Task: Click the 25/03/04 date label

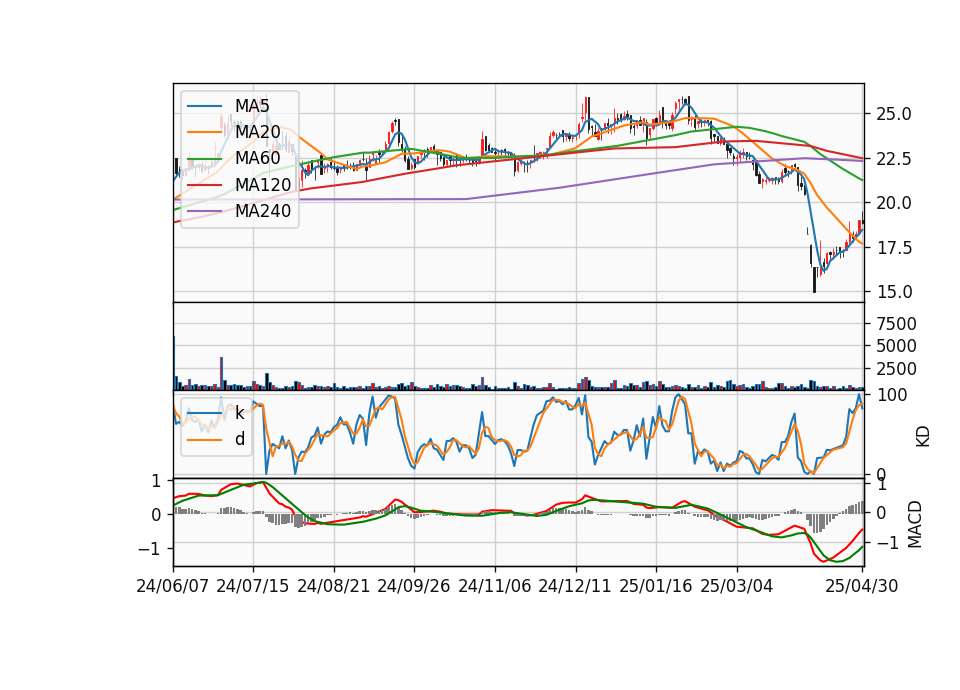Action: coord(737,587)
